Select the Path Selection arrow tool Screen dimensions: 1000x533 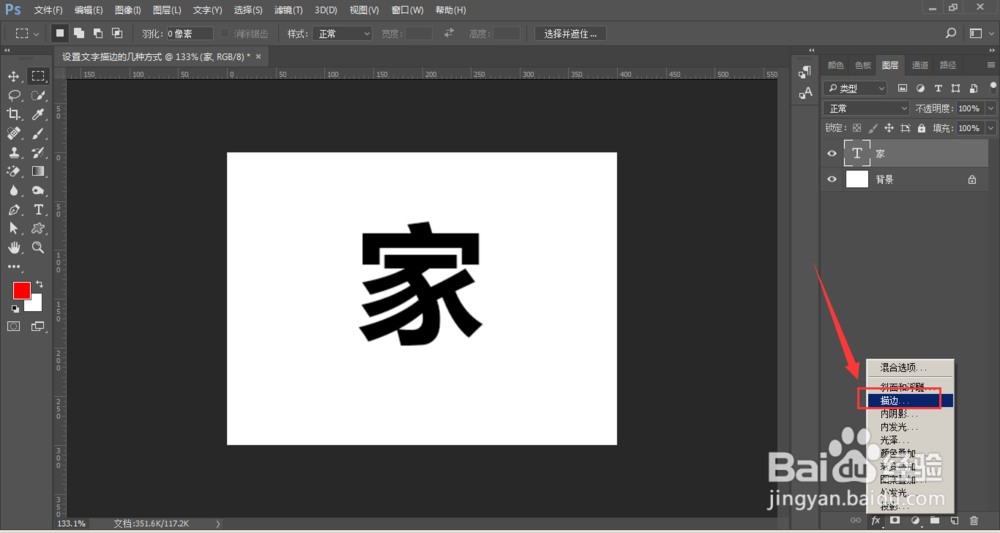pos(13,228)
